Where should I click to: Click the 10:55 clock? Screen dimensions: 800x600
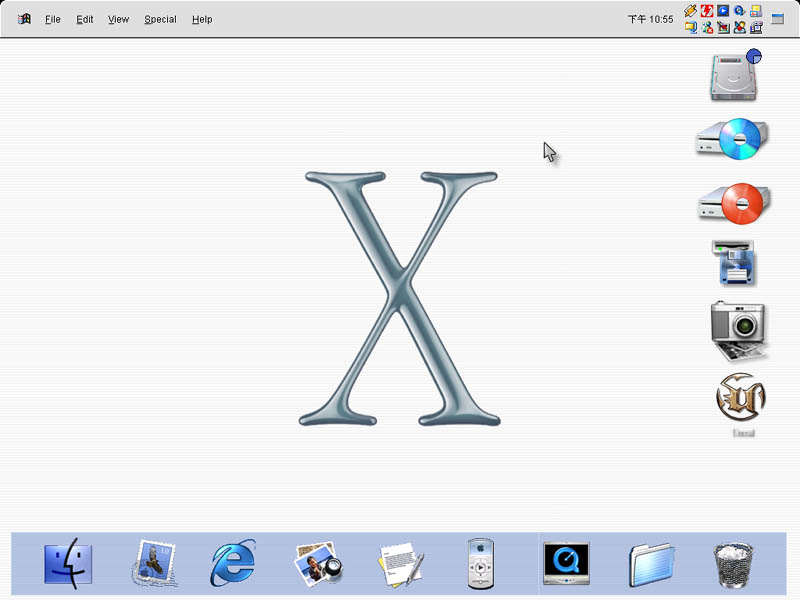(651, 19)
